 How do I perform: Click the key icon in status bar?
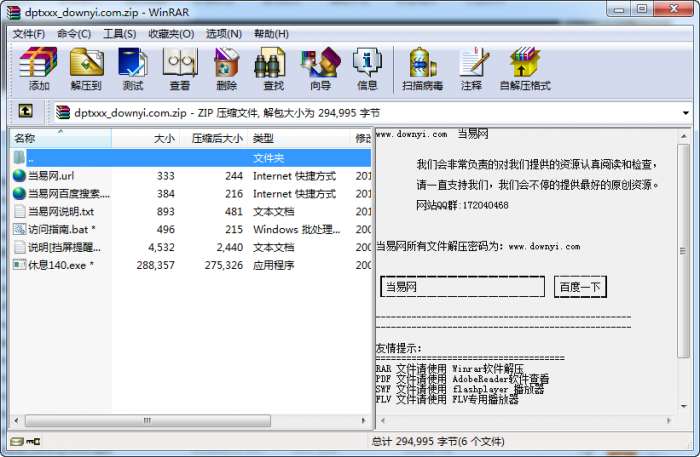point(33,441)
